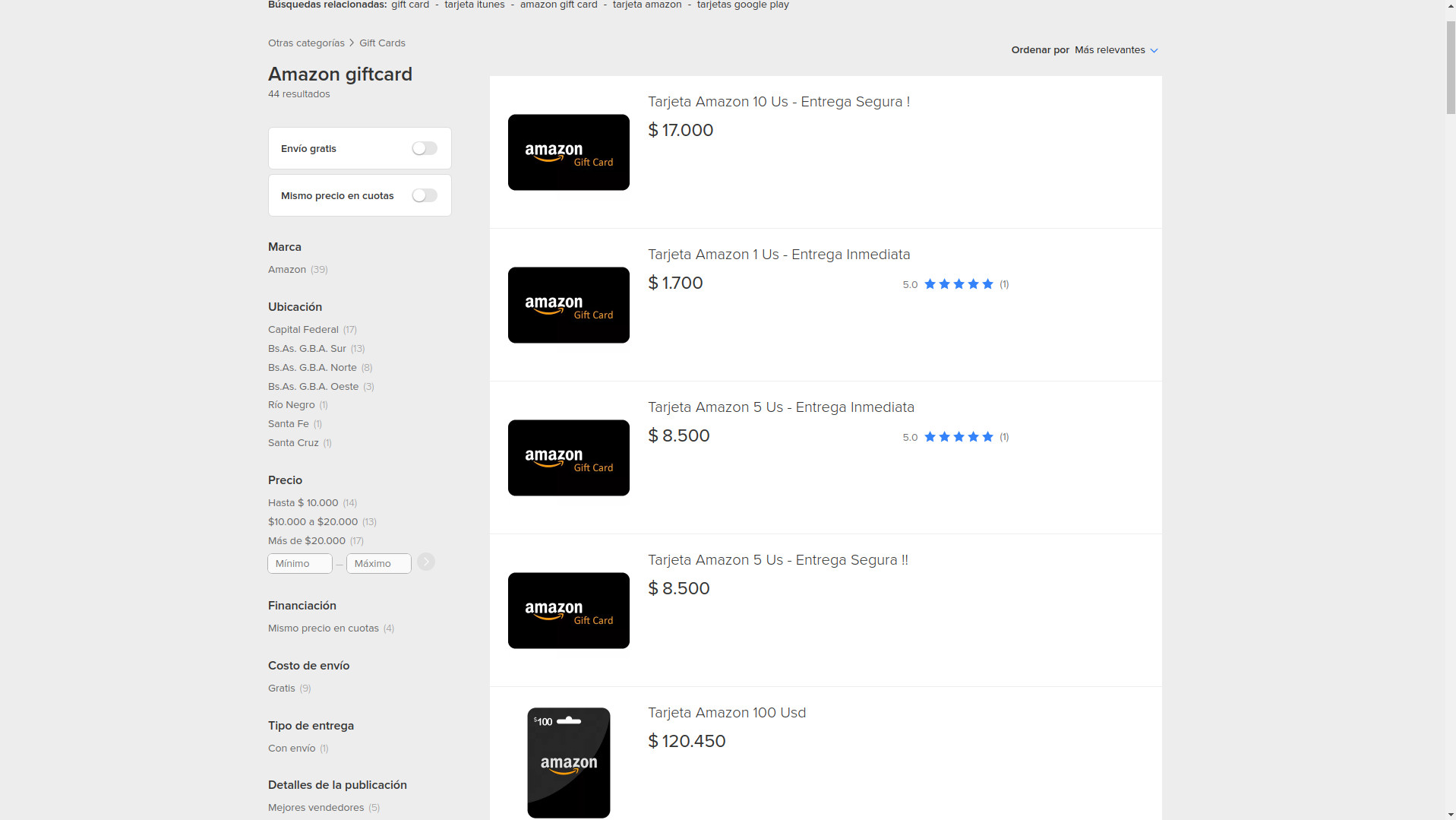
Task: Go to Otras categorías breadcrumb
Action: [x=306, y=43]
